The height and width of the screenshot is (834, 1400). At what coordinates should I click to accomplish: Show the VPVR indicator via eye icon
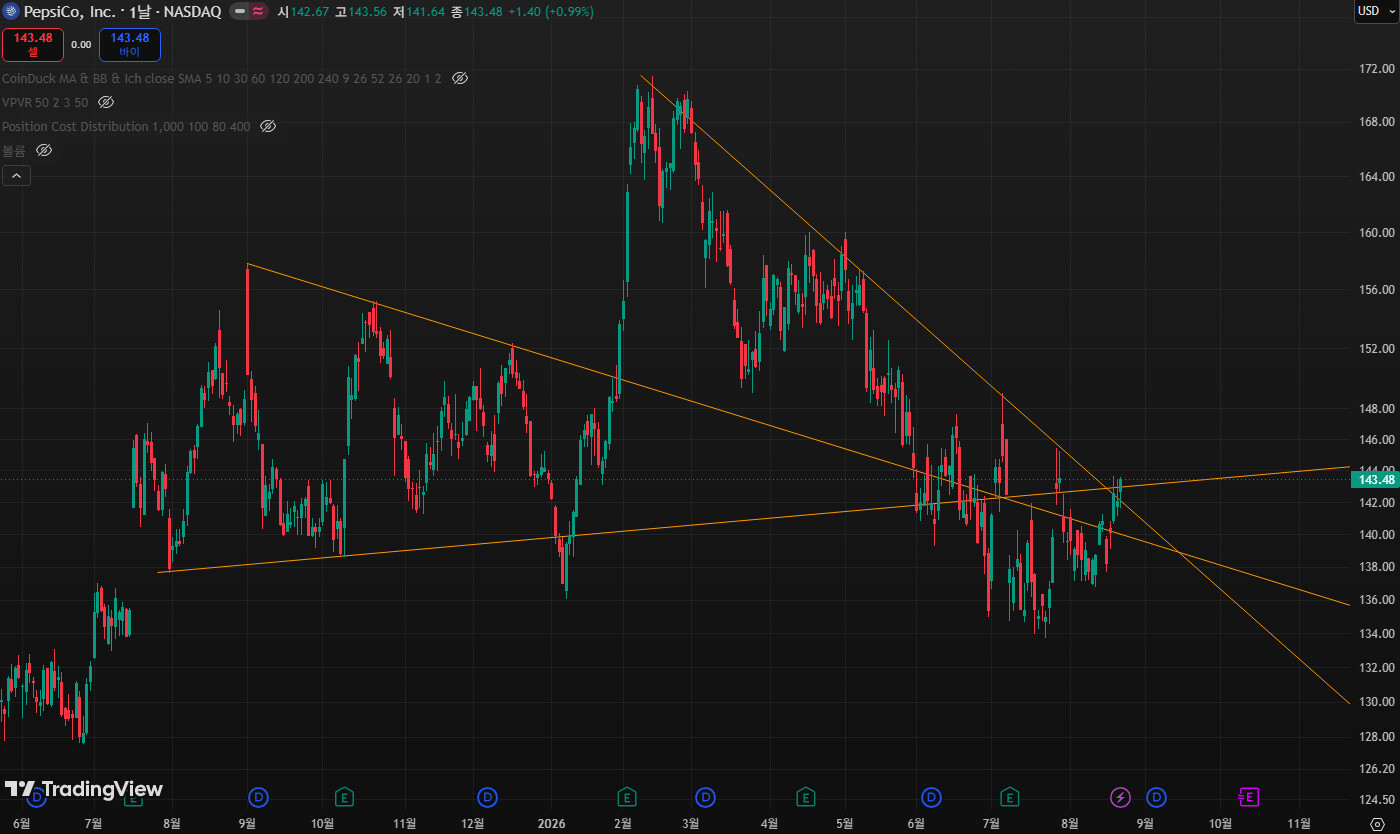(106, 102)
